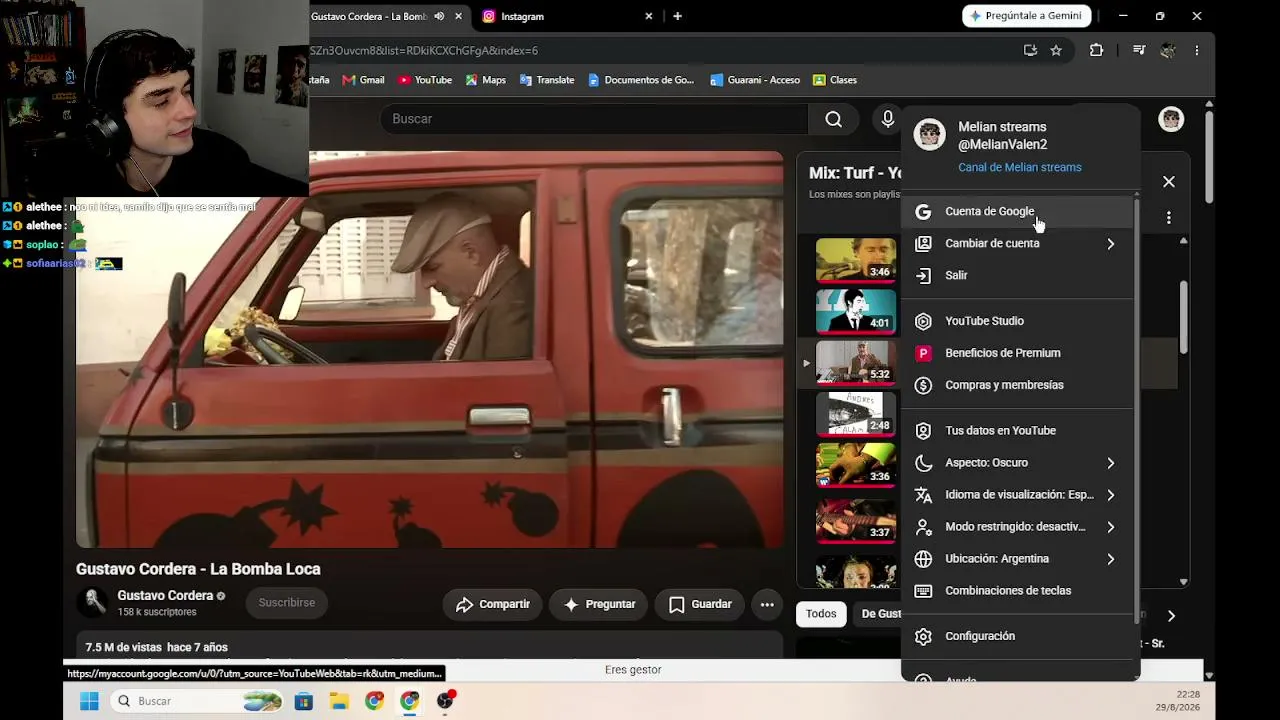The width and height of the screenshot is (1280, 720).
Task: Open YouTube Studio from the menu
Action: (x=1018, y=321)
